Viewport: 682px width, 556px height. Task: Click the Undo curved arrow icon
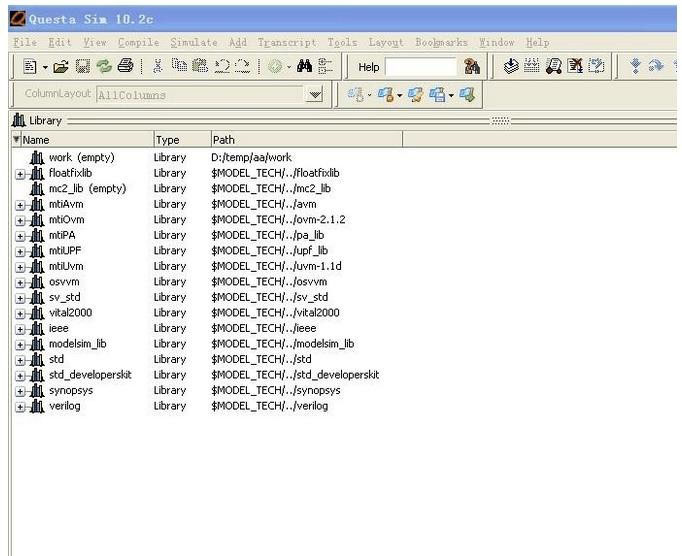click(x=221, y=66)
